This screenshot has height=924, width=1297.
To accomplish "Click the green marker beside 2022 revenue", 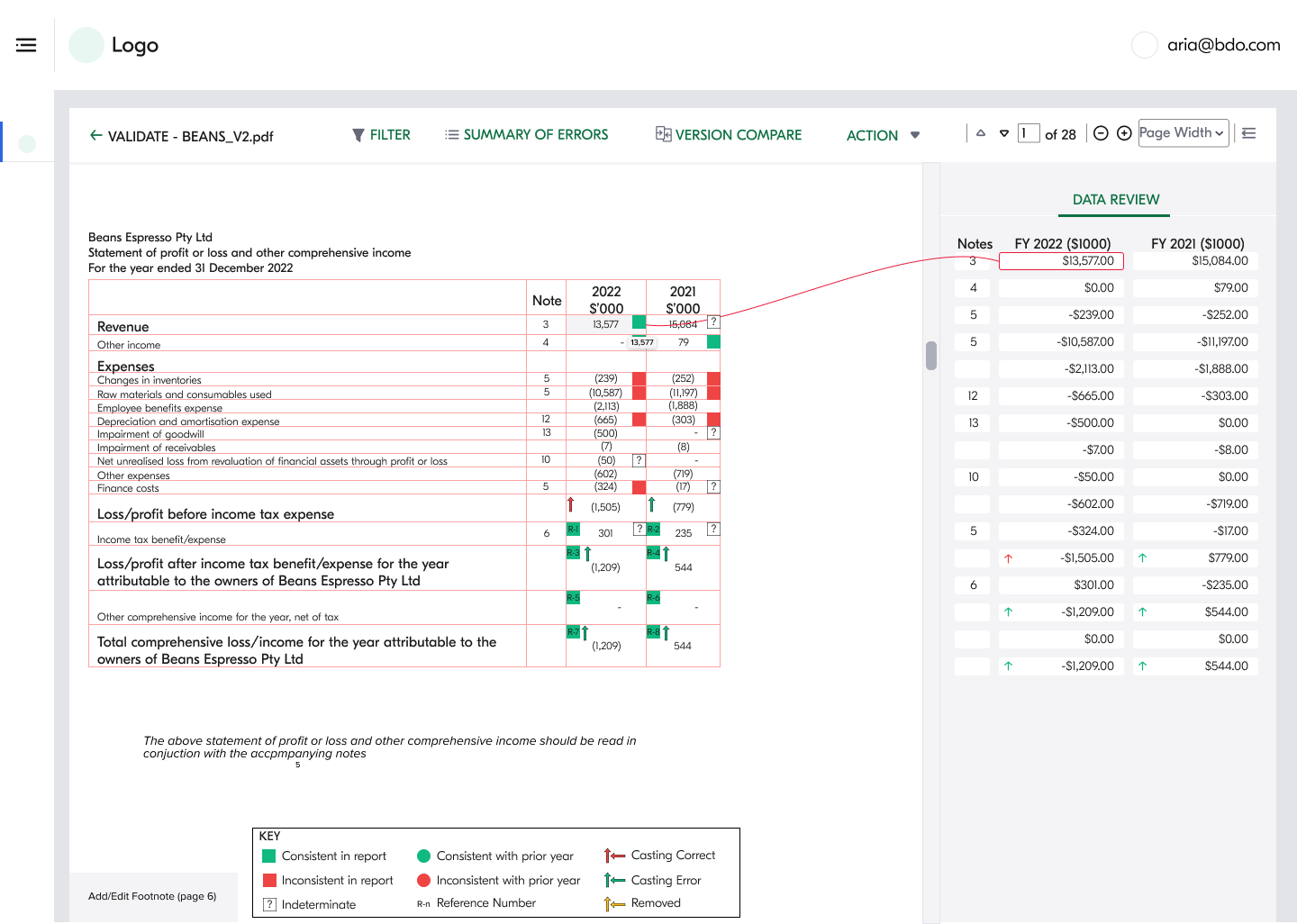I will tap(639, 322).
